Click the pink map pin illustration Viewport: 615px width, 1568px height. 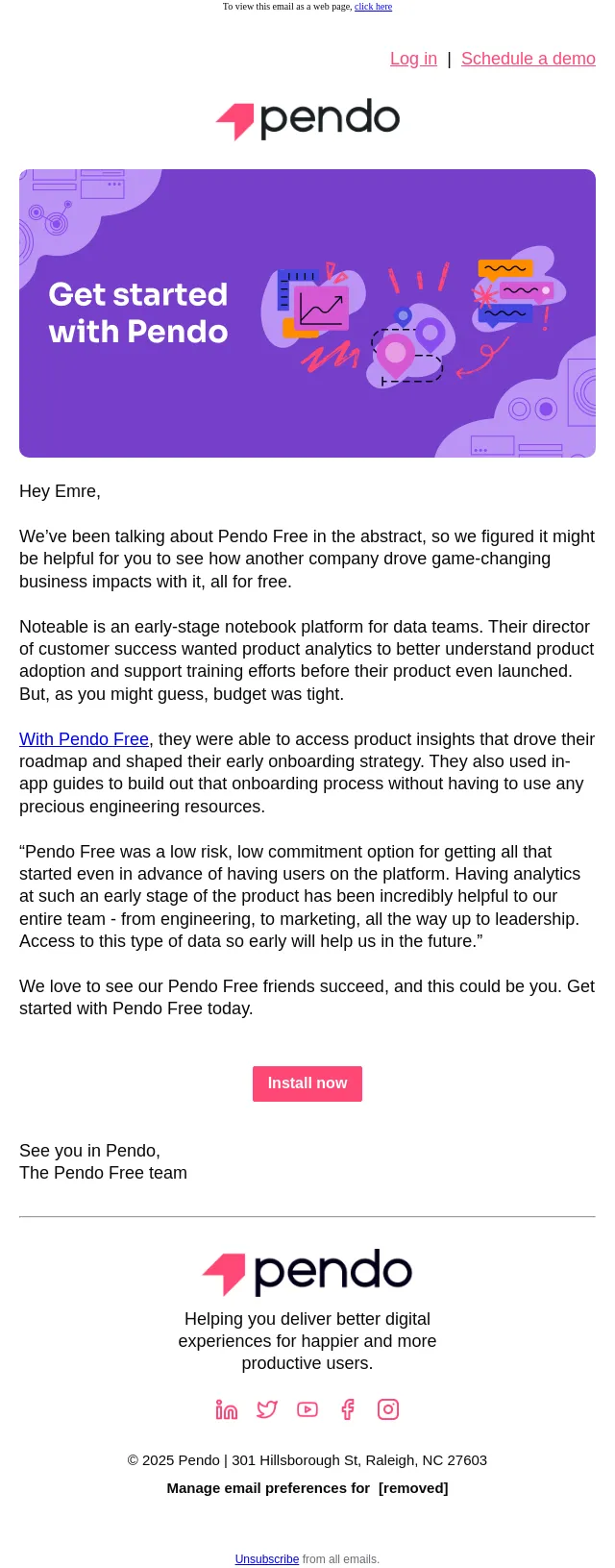coord(395,355)
